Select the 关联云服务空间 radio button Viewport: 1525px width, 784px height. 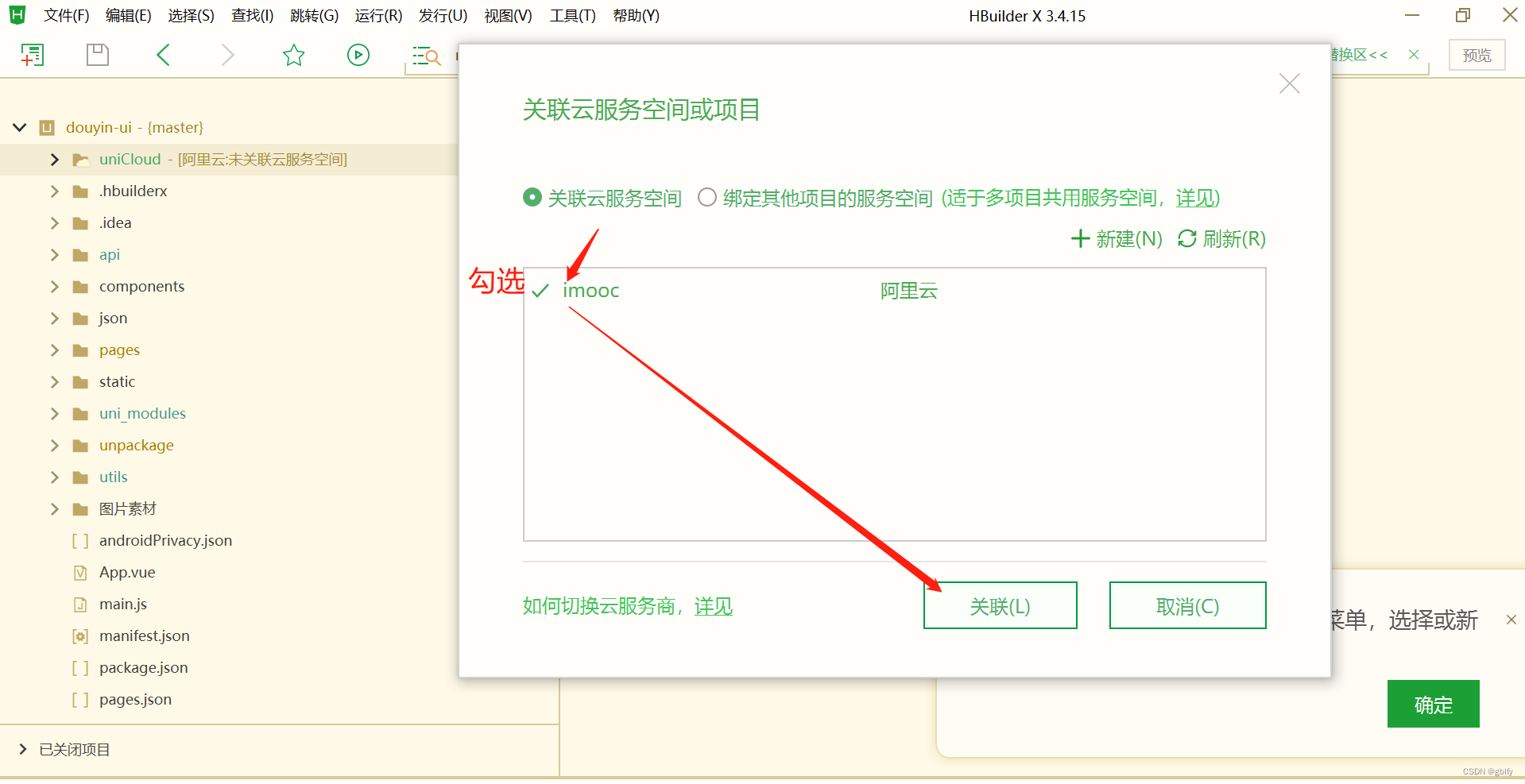pyautogui.click(x=532, y=197)
